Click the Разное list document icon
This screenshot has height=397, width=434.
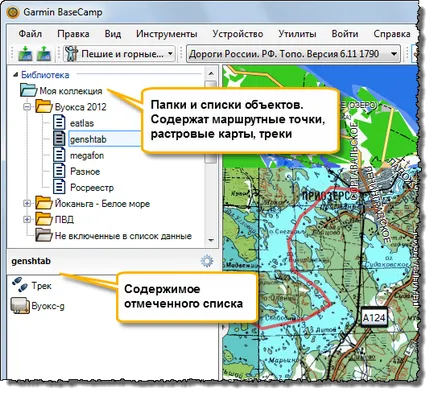click(x=59, y=171)
